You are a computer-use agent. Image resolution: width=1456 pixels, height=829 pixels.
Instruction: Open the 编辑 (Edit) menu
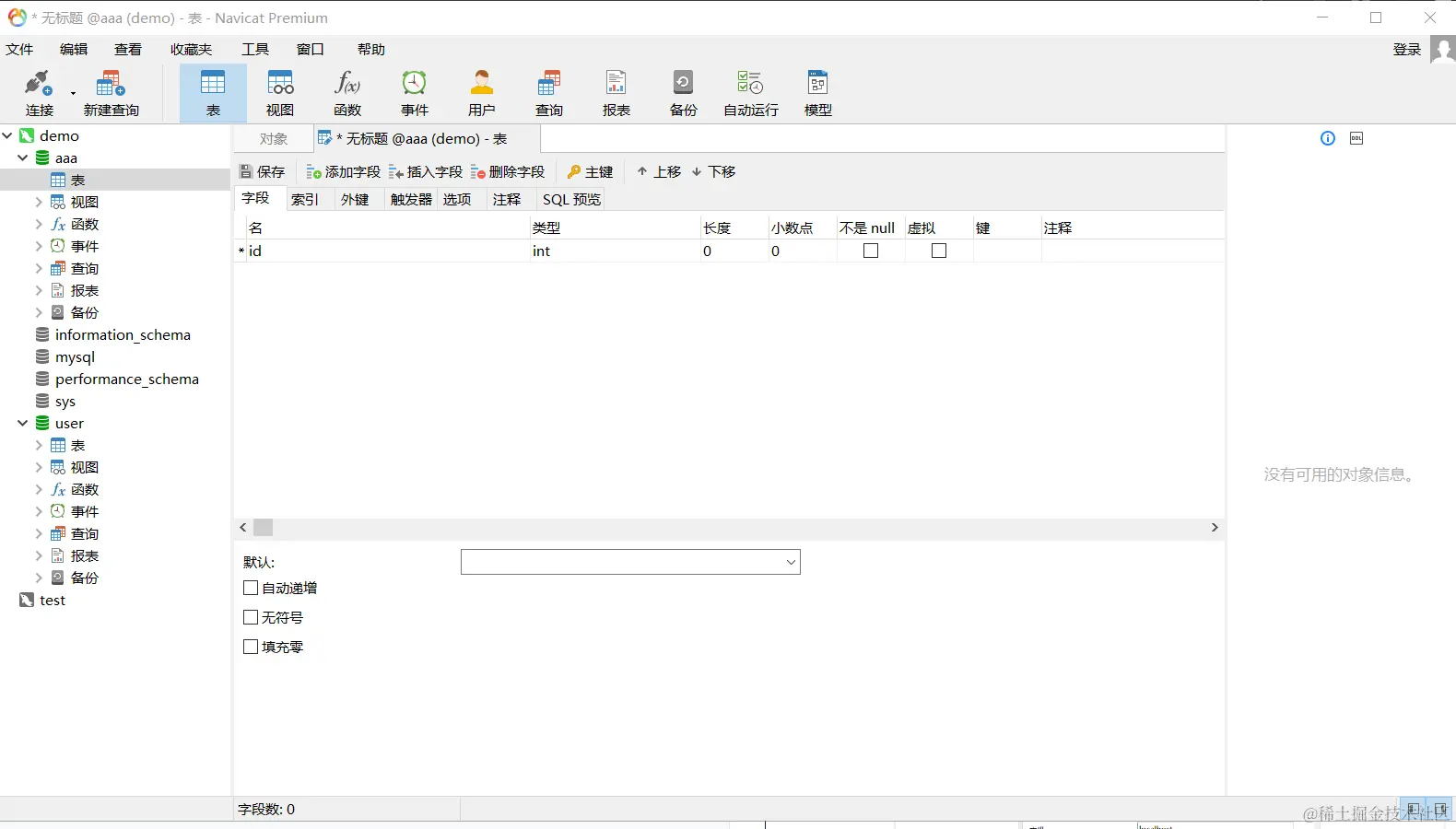74,49
